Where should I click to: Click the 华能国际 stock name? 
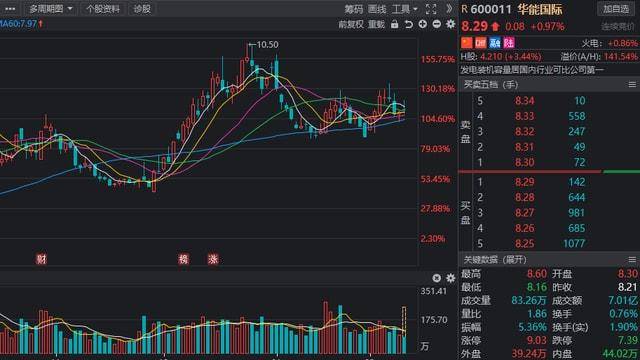coord(540,9)
